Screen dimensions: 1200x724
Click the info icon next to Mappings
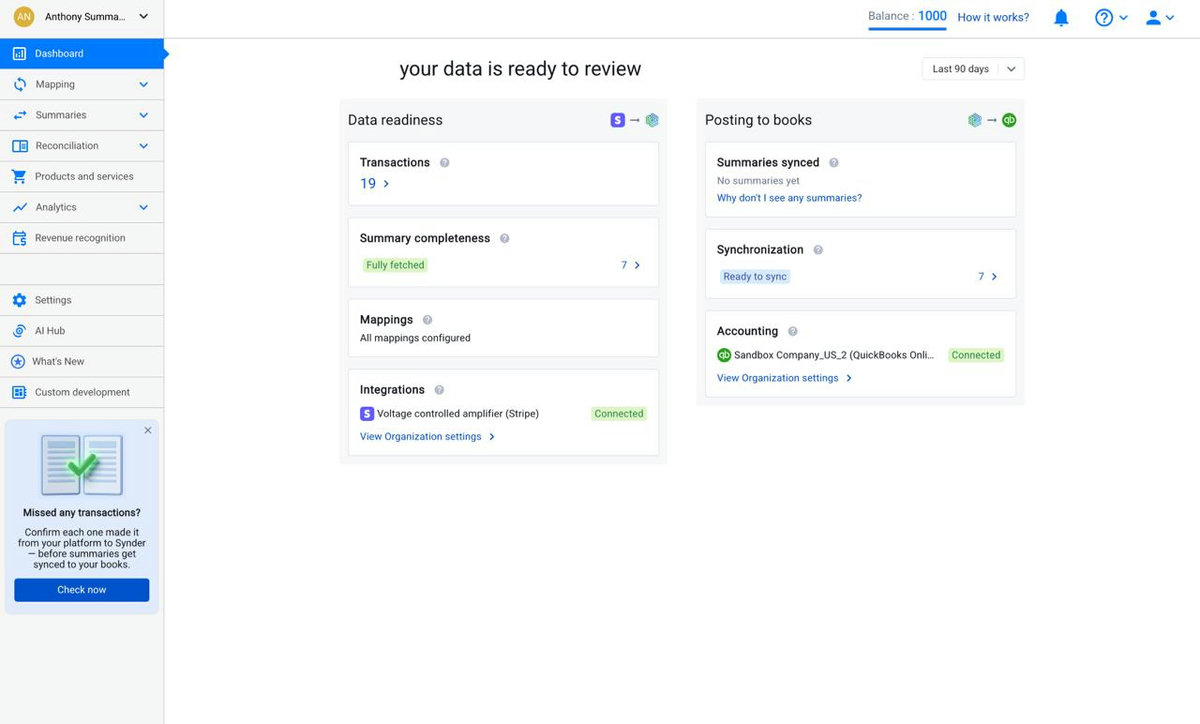[x=427, y=320]
